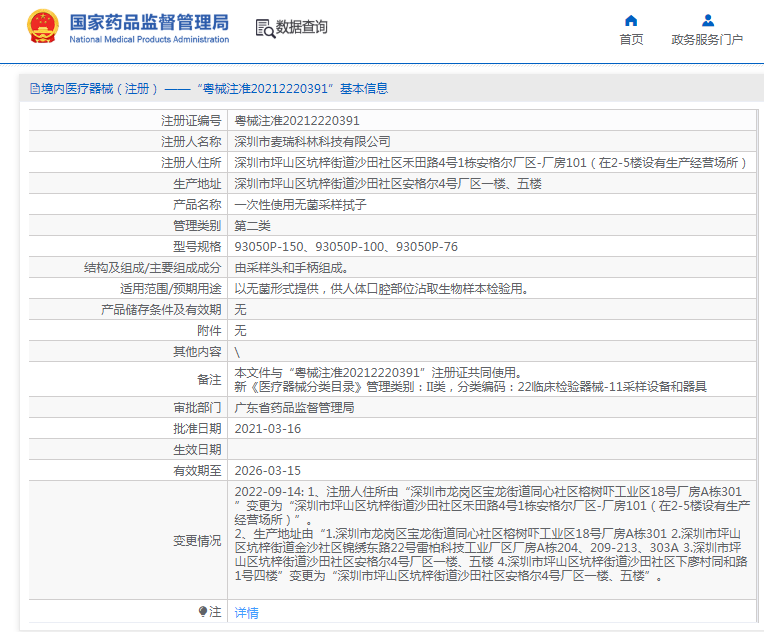Click the 产品名称 row label
This screenshot has height=632, width=764.
pos(197,205)
